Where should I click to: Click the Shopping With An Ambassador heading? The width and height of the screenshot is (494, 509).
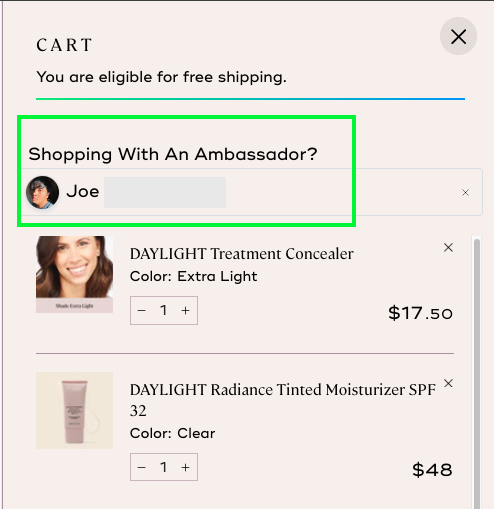(173, 154)
